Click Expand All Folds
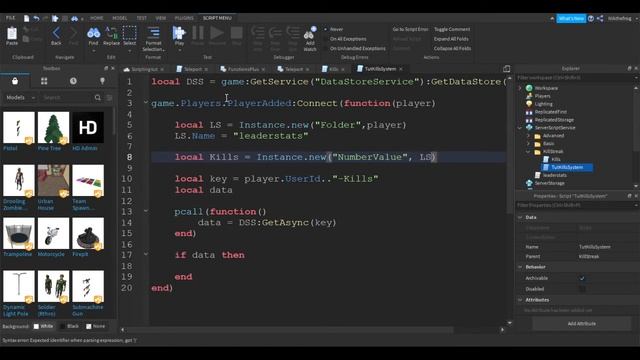The image size is (640, 360). pos(451,39)
